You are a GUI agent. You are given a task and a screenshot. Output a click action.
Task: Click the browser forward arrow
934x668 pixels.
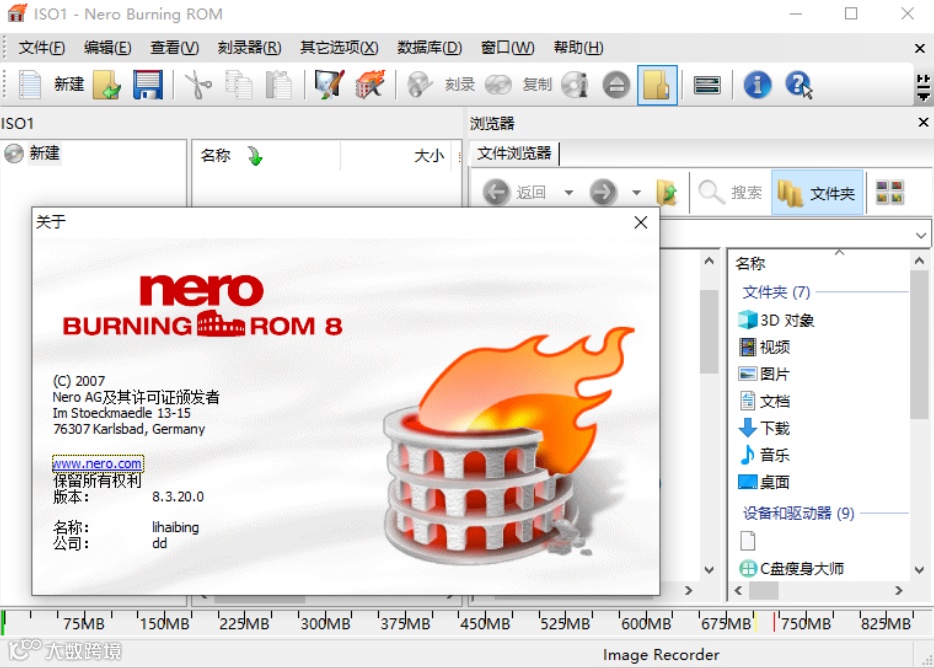(603, 192)
